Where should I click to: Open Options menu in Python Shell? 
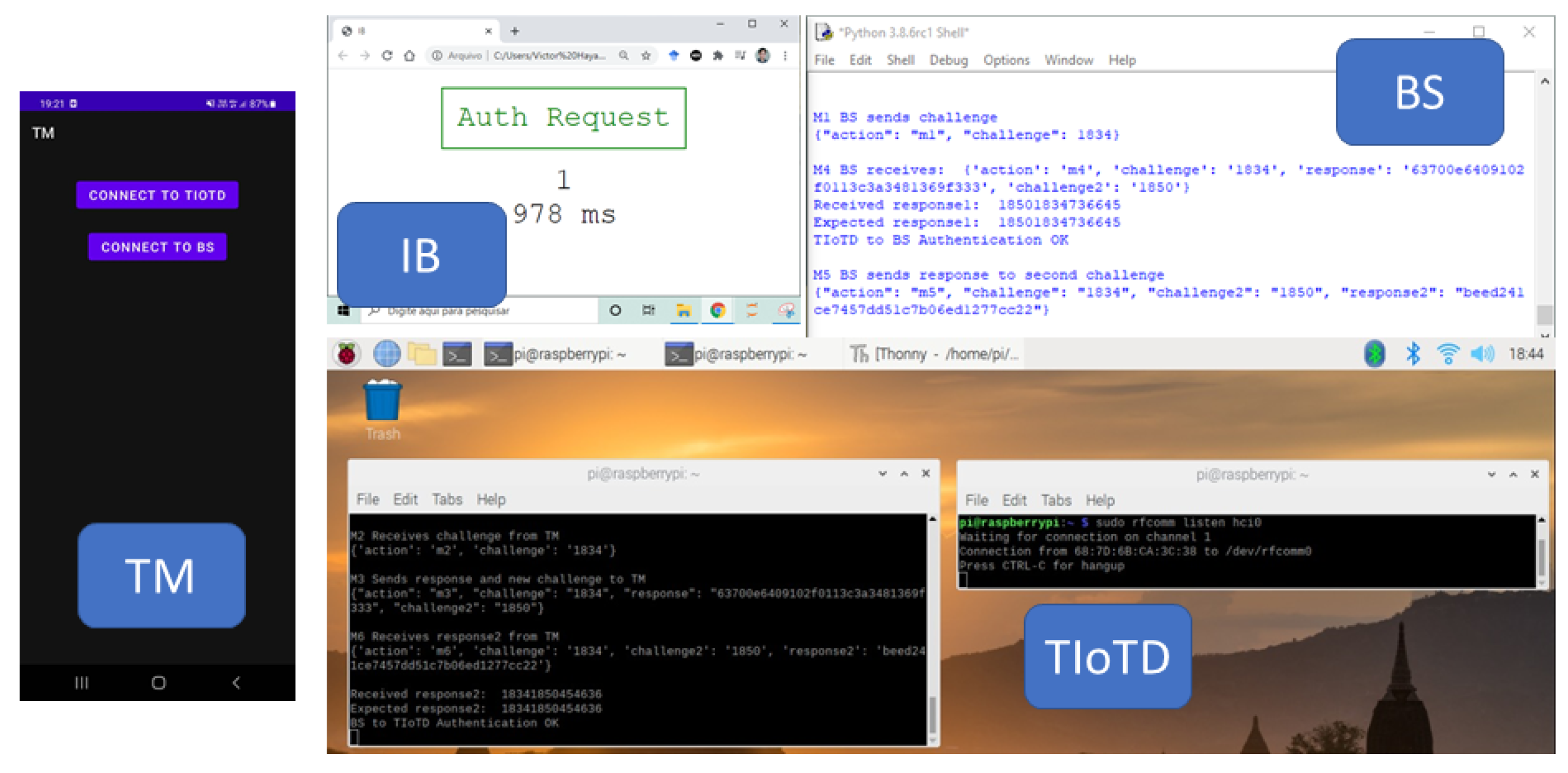pos(1006,60)
